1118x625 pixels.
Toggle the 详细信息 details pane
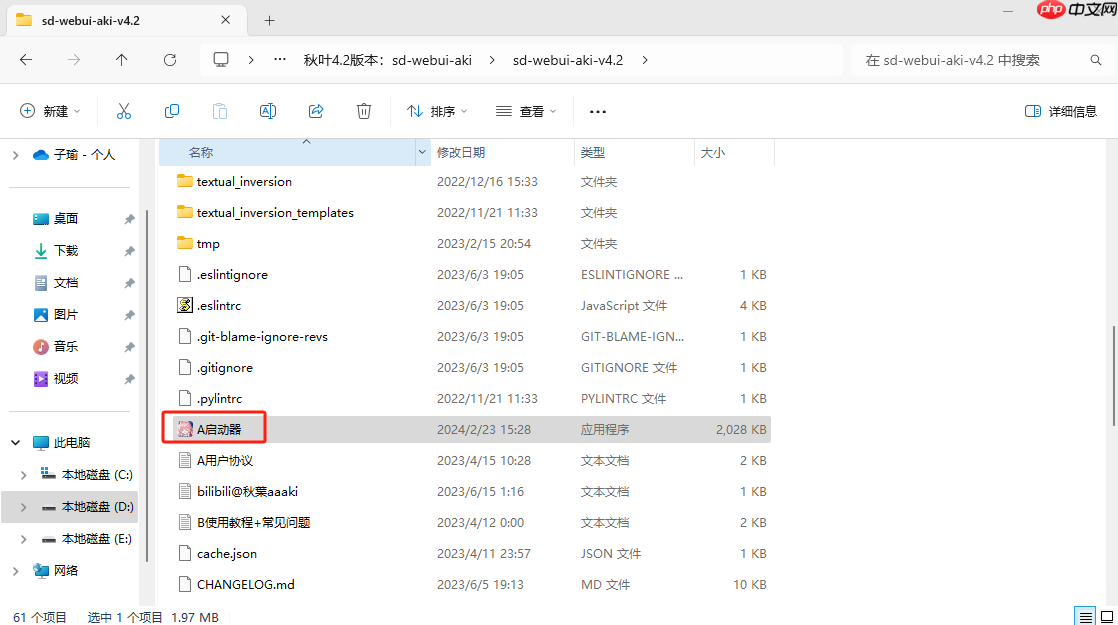(x=1061, y=111)
